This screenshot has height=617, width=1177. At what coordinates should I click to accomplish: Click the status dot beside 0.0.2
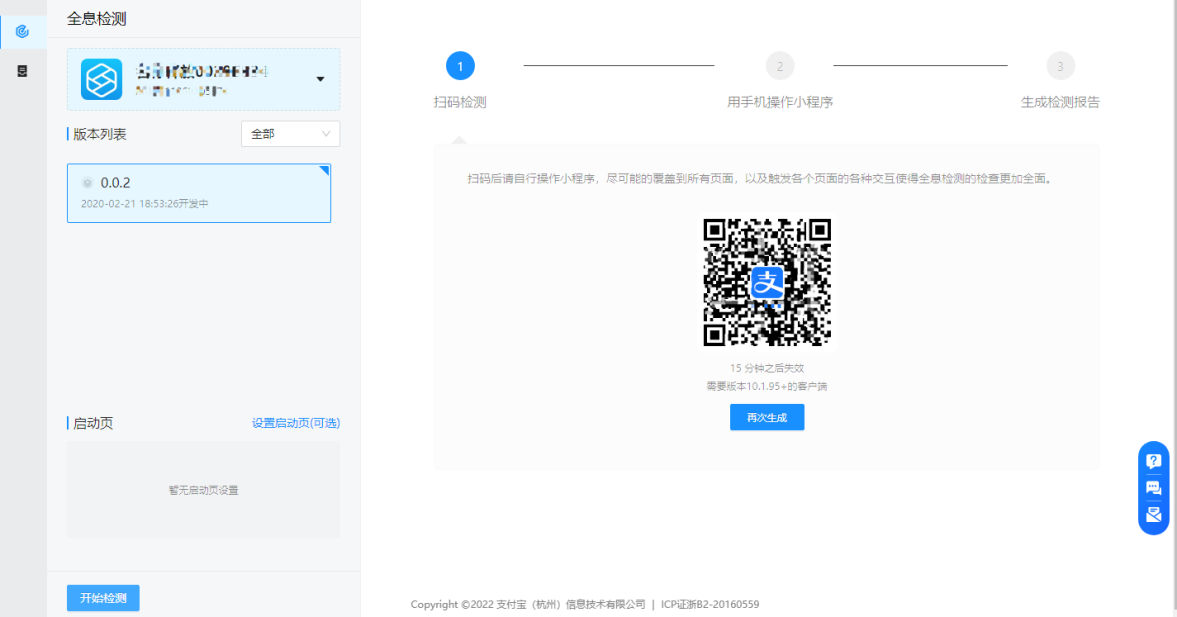(x=87, y=182)
